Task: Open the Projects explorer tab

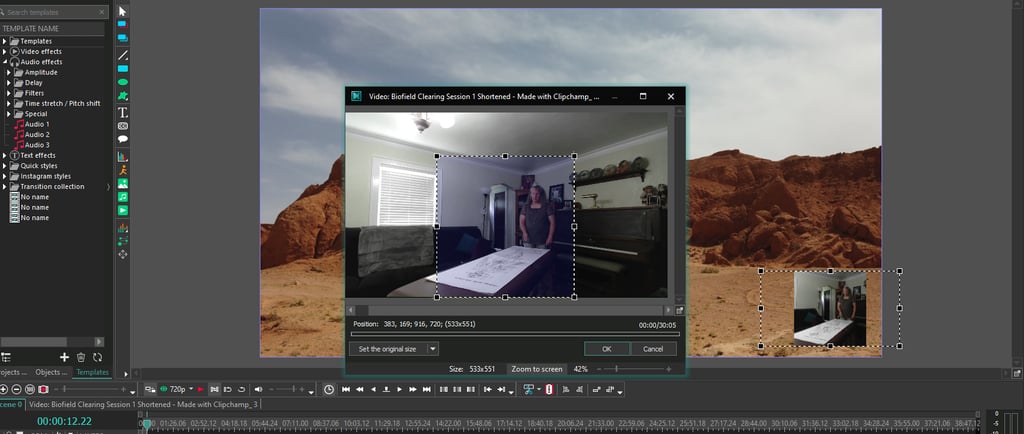Action: click(14, 373)
